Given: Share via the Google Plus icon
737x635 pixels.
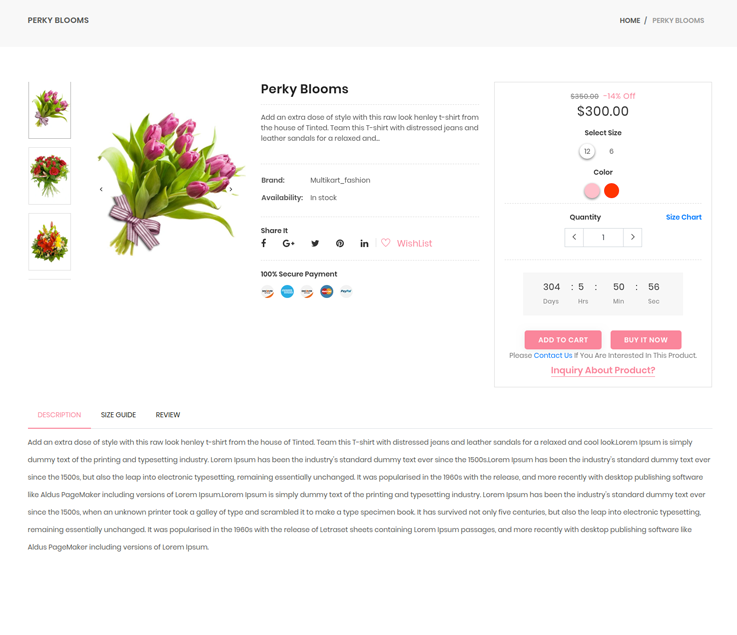Looking at the screenshot, I should click(x=288, y=243).
